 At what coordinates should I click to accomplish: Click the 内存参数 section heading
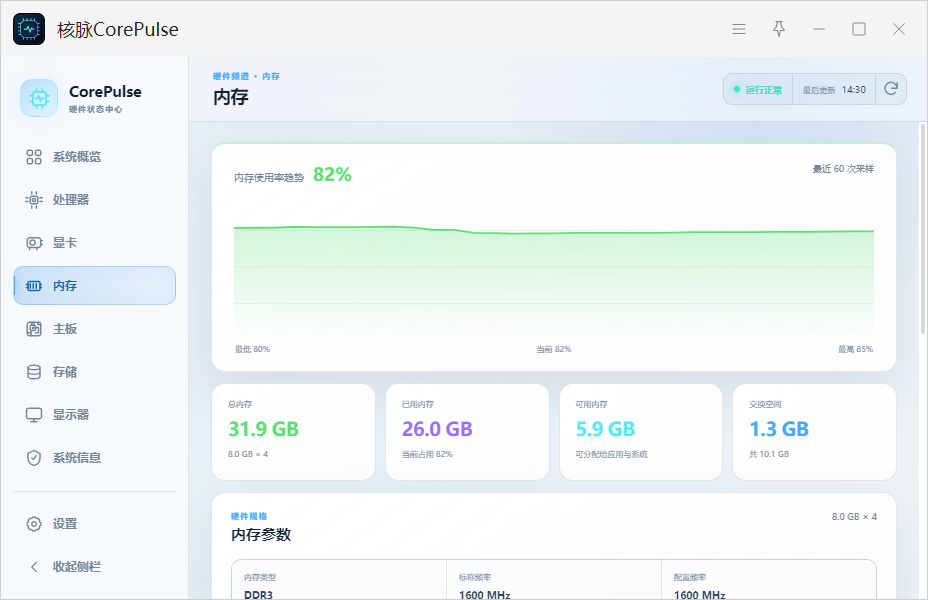point(261,535)
